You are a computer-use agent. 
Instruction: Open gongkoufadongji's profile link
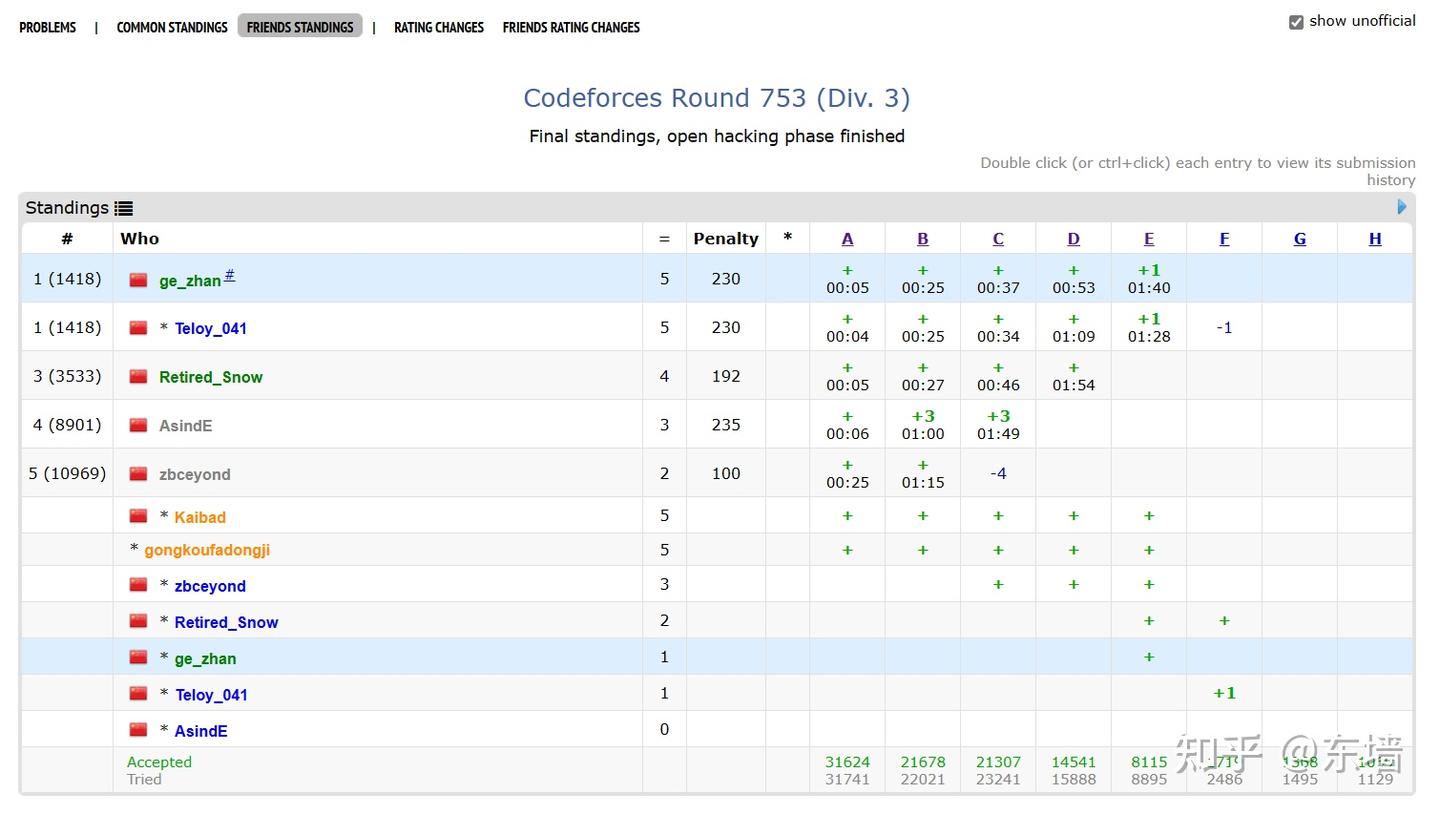[x=207, y=550]
